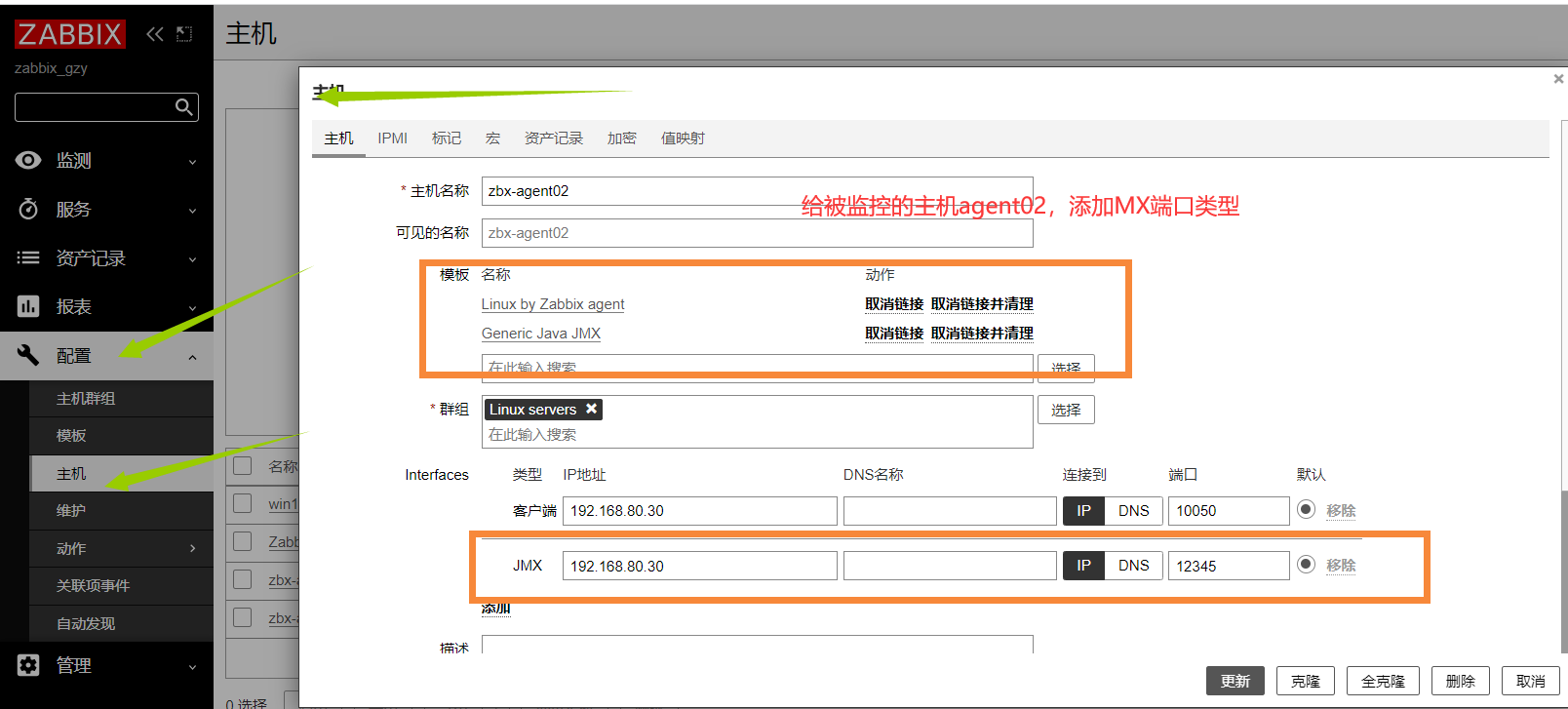Click 客户端 port field 10050
The width and height of the screenshot is (1568, 709).
coord(1229,511)
